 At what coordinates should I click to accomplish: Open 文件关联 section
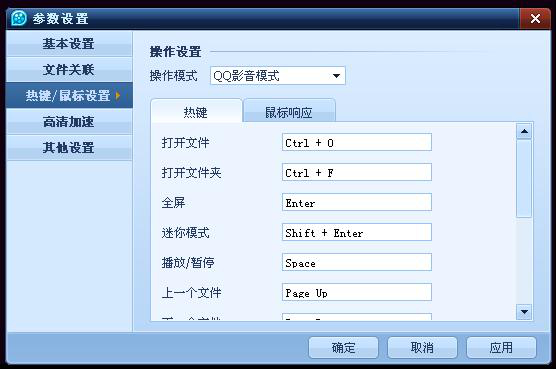[x=69, y=69]
